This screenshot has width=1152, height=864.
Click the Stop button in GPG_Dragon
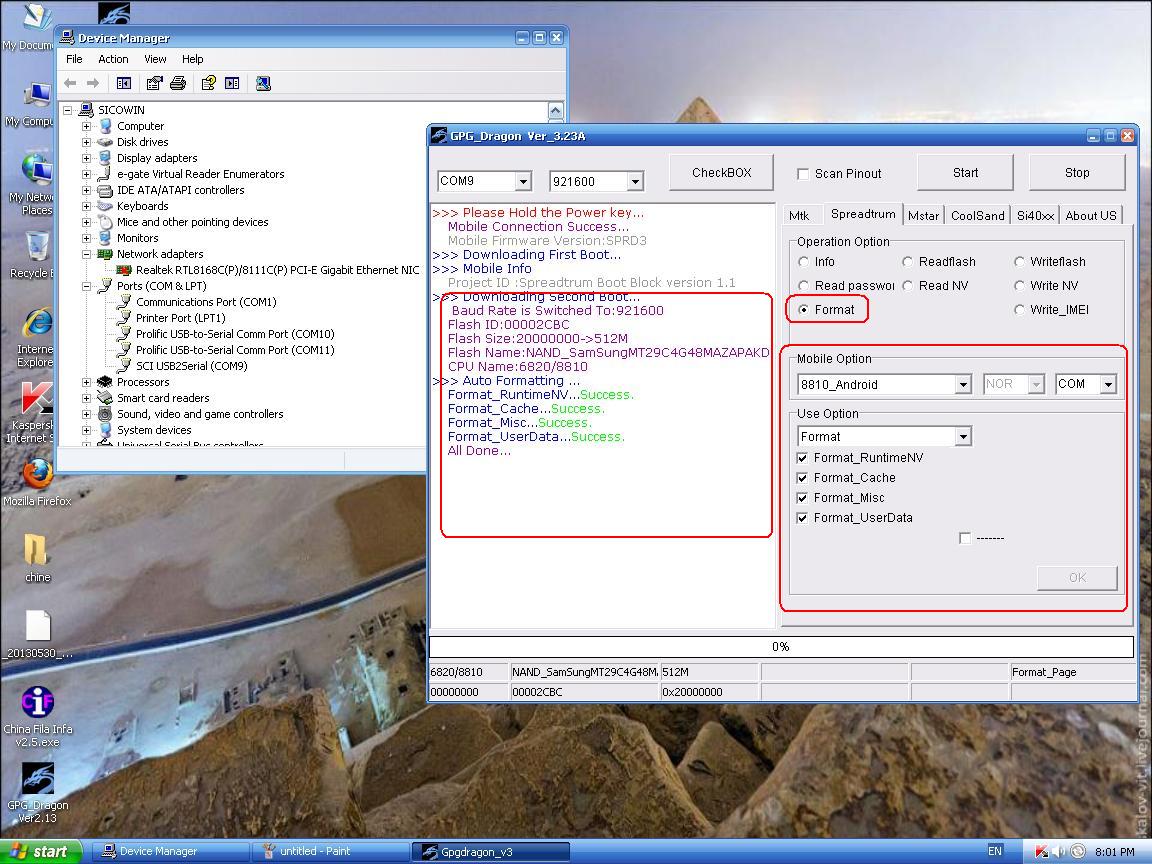tap(1077, 173)
